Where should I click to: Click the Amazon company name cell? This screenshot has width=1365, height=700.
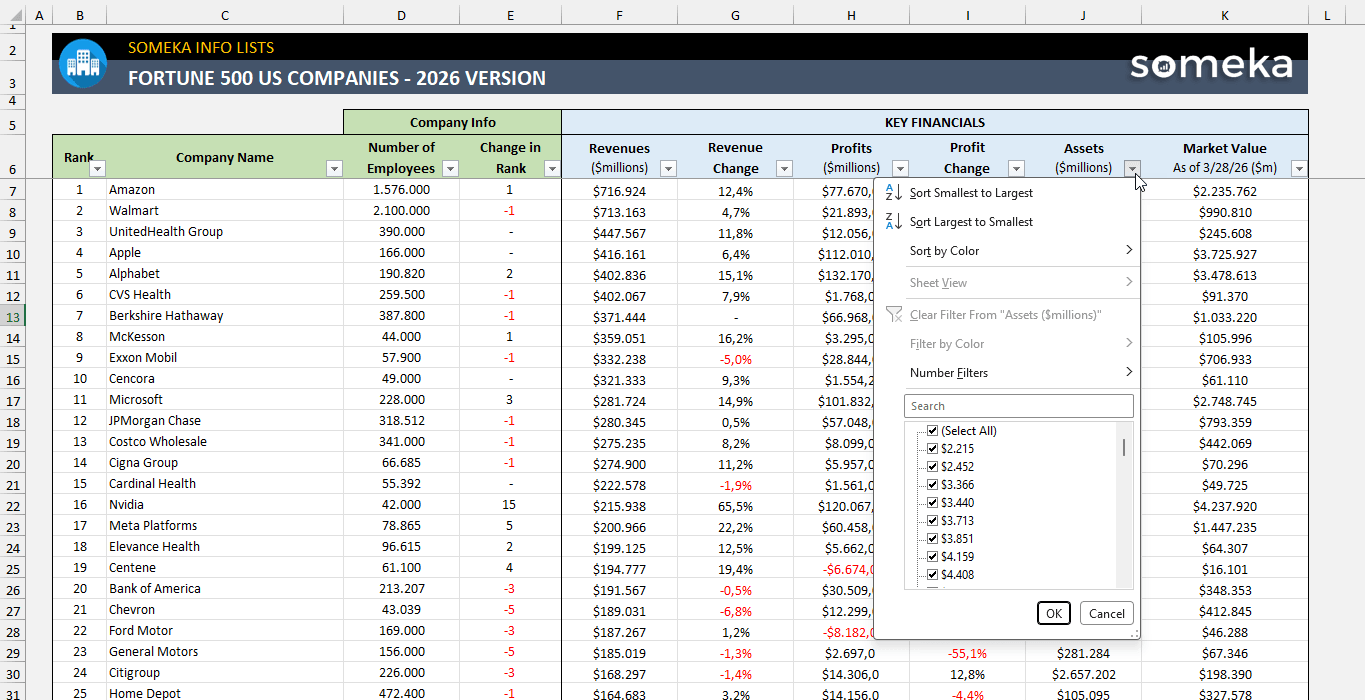(225, 190)
